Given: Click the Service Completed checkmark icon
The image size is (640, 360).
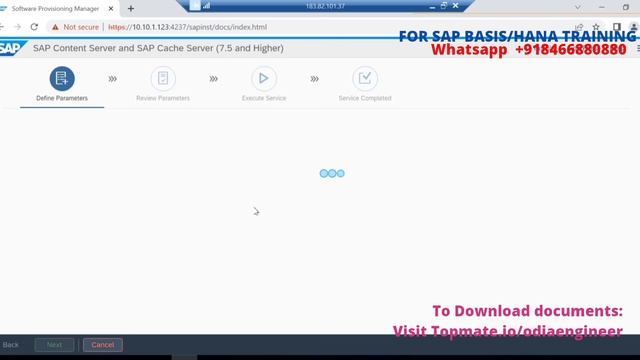Looking at the screenshot, I should pyautogui.click(x=365, y=78).
